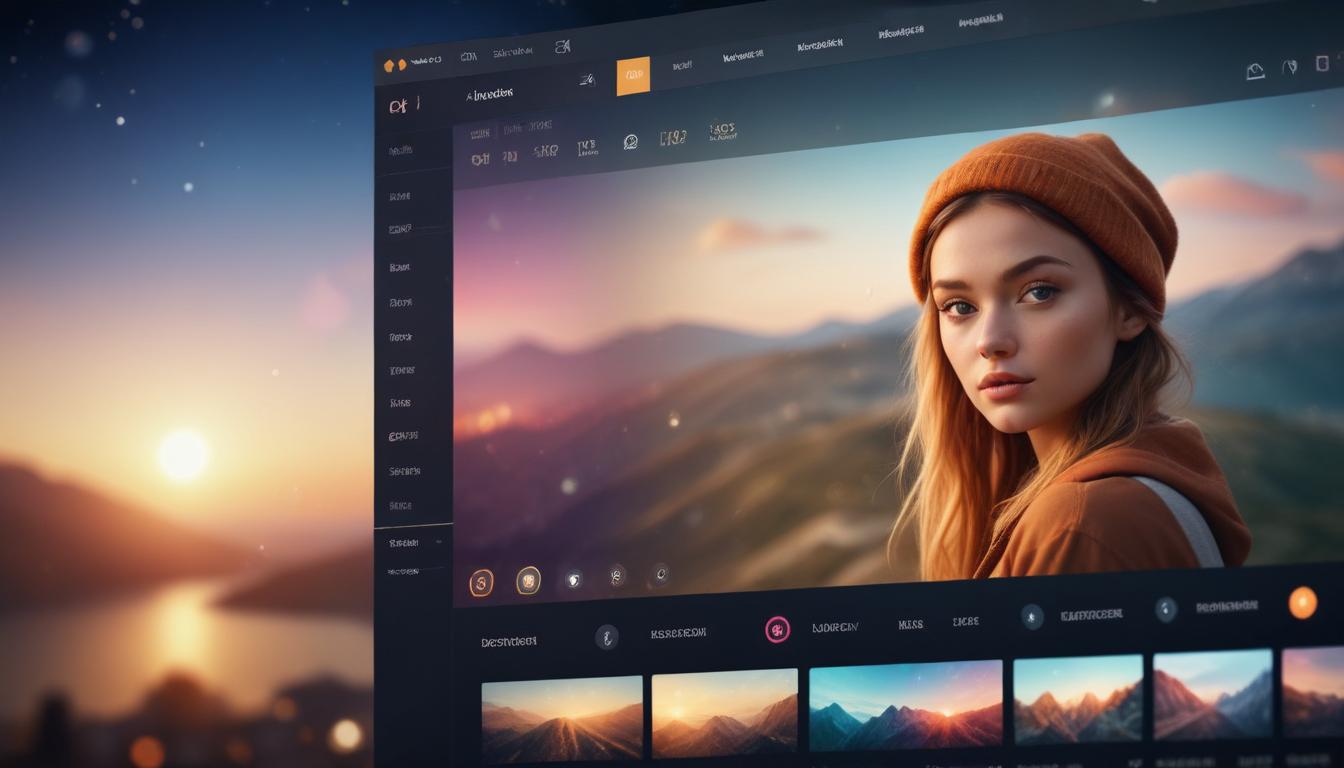This screenshot has height=768, width=1344.
Task: Click the heart-shaped icon at top right
Action: [x=1290, y=67]
